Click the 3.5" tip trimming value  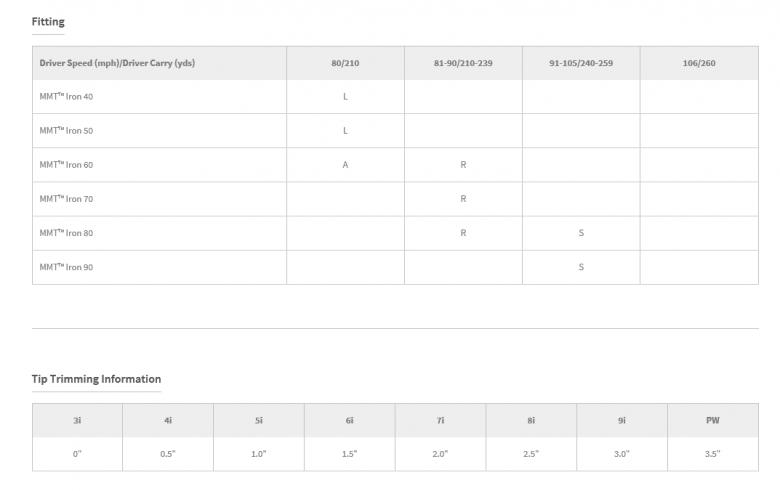[713, 454]
